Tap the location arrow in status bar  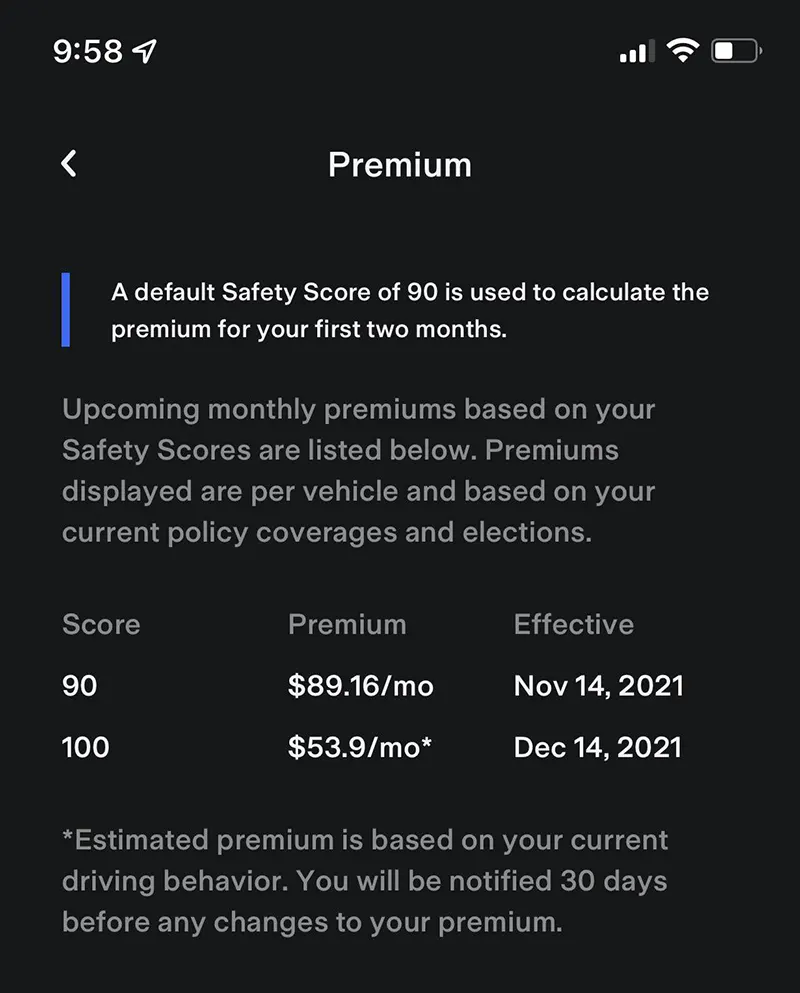coord(146,51)
